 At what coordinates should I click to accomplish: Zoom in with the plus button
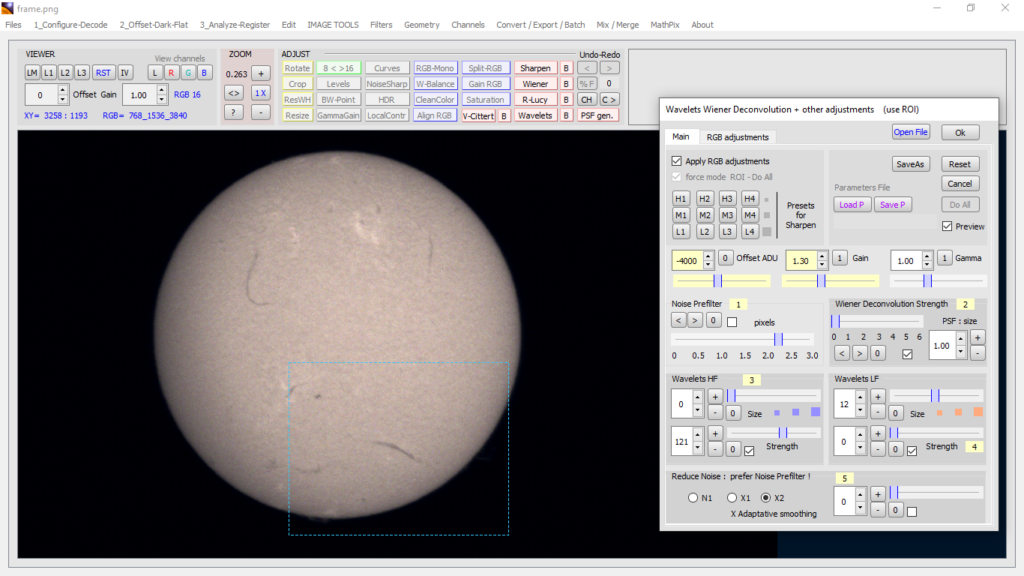[261, 74]
